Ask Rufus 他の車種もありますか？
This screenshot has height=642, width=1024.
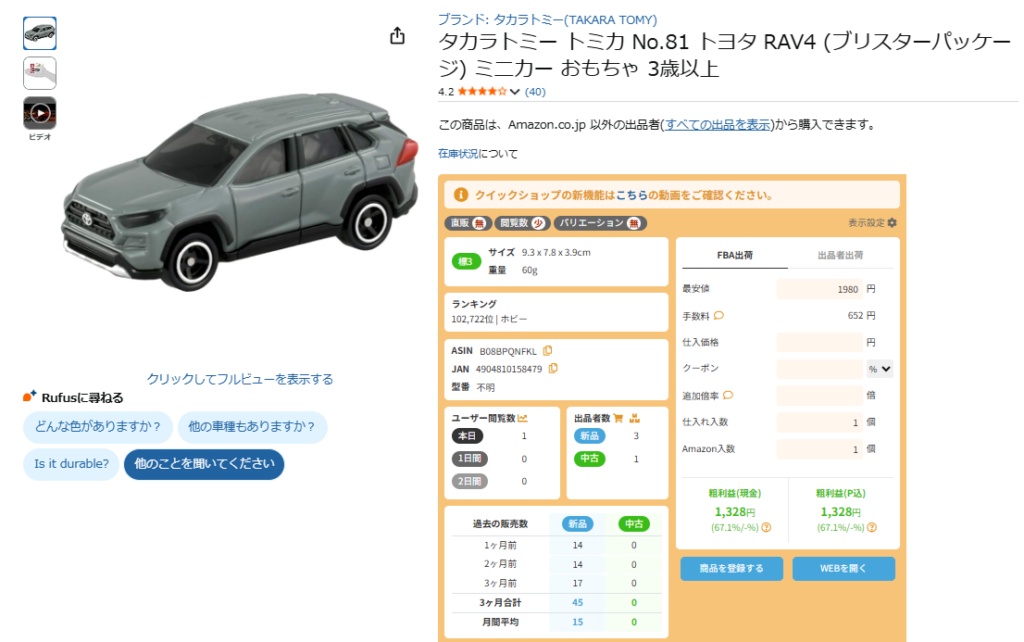(x=252, y=426)
